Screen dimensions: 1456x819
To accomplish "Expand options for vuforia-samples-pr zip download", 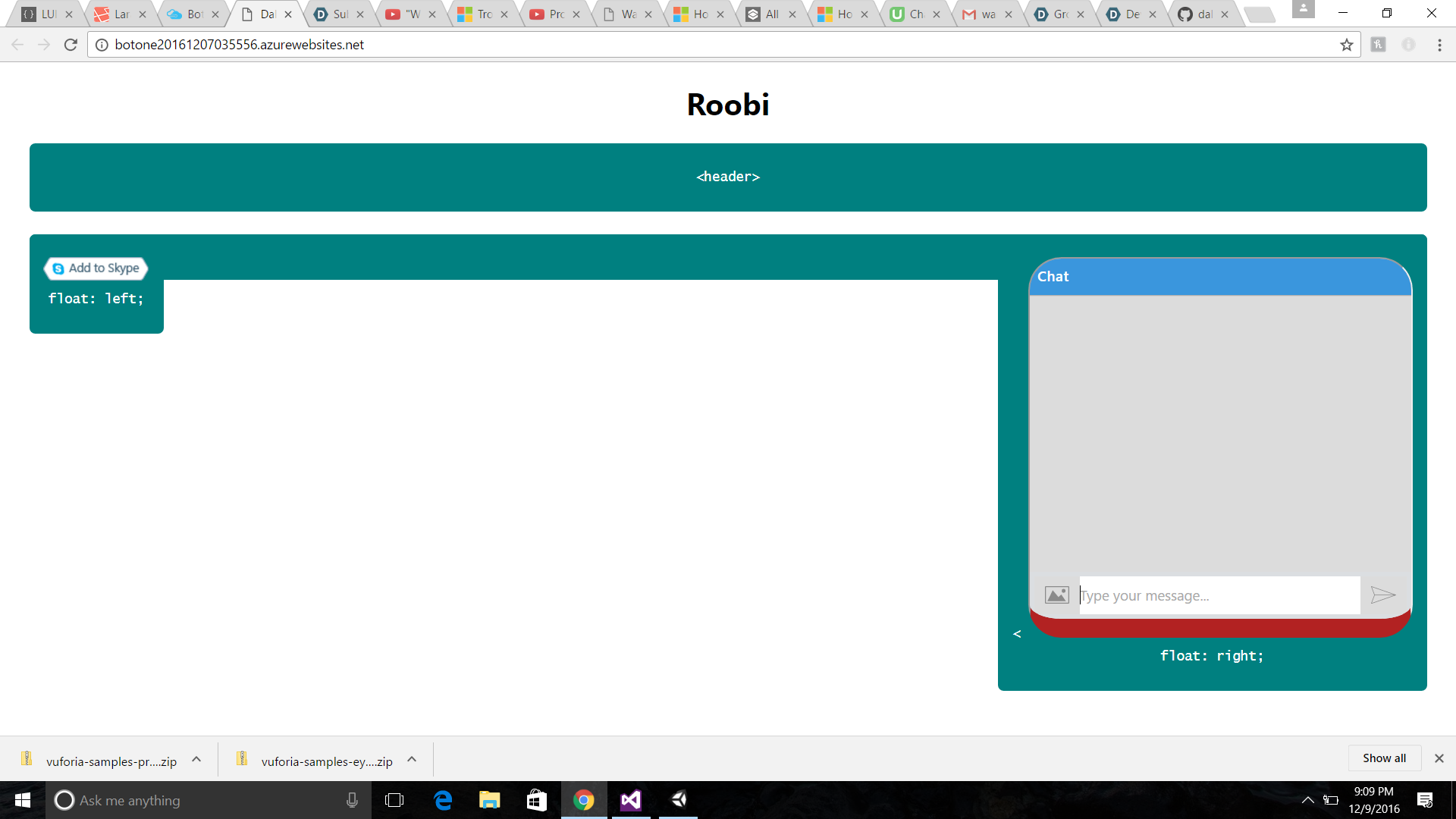I will 196,759.
